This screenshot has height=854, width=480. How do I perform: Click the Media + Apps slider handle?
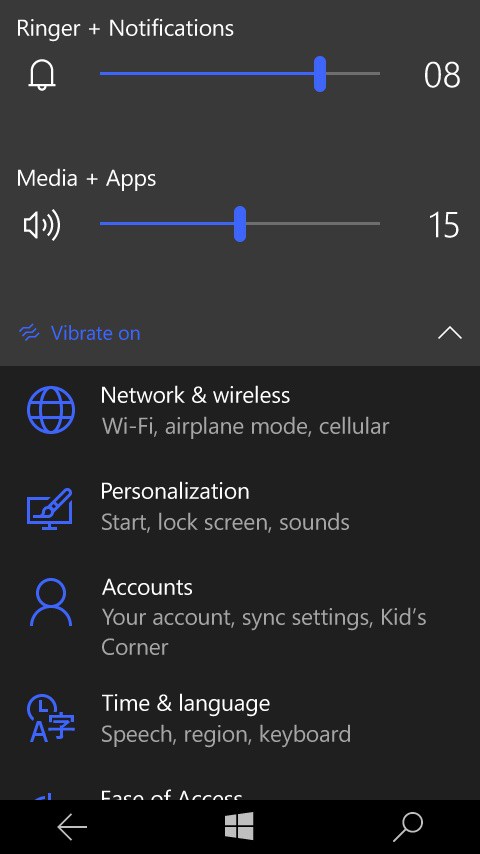[240, 224]
